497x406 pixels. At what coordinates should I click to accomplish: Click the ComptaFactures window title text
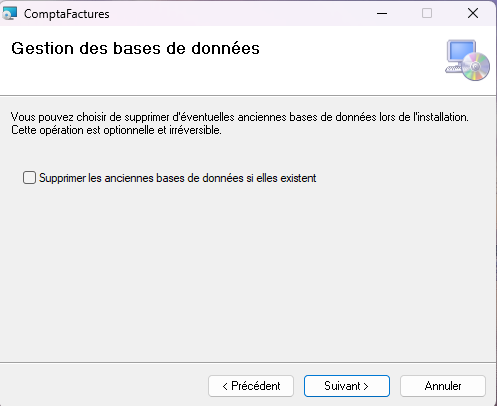(67, 14)
